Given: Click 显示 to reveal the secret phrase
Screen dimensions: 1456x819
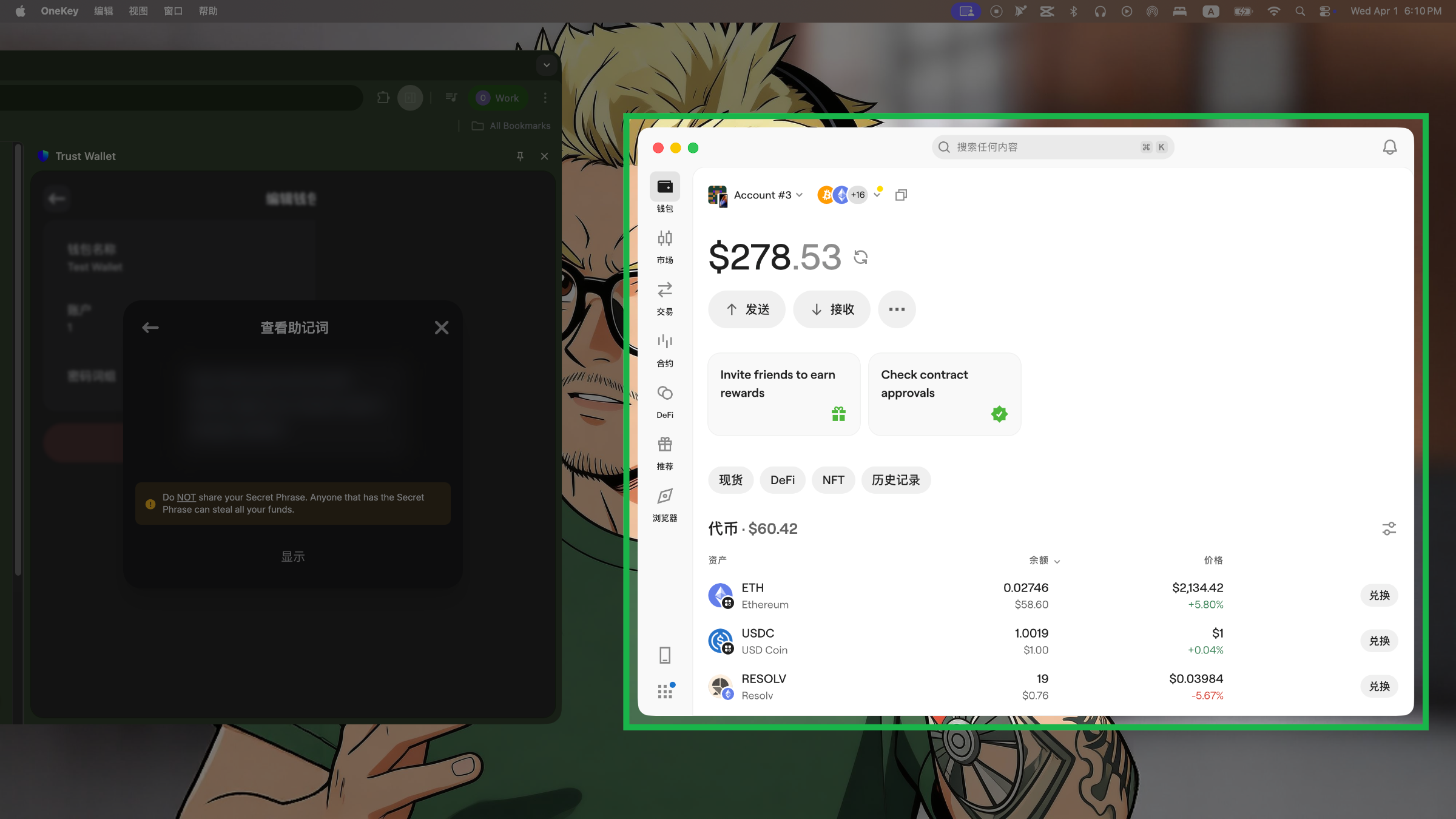Looking at the screenshot, I should click(x=293, y=556).
